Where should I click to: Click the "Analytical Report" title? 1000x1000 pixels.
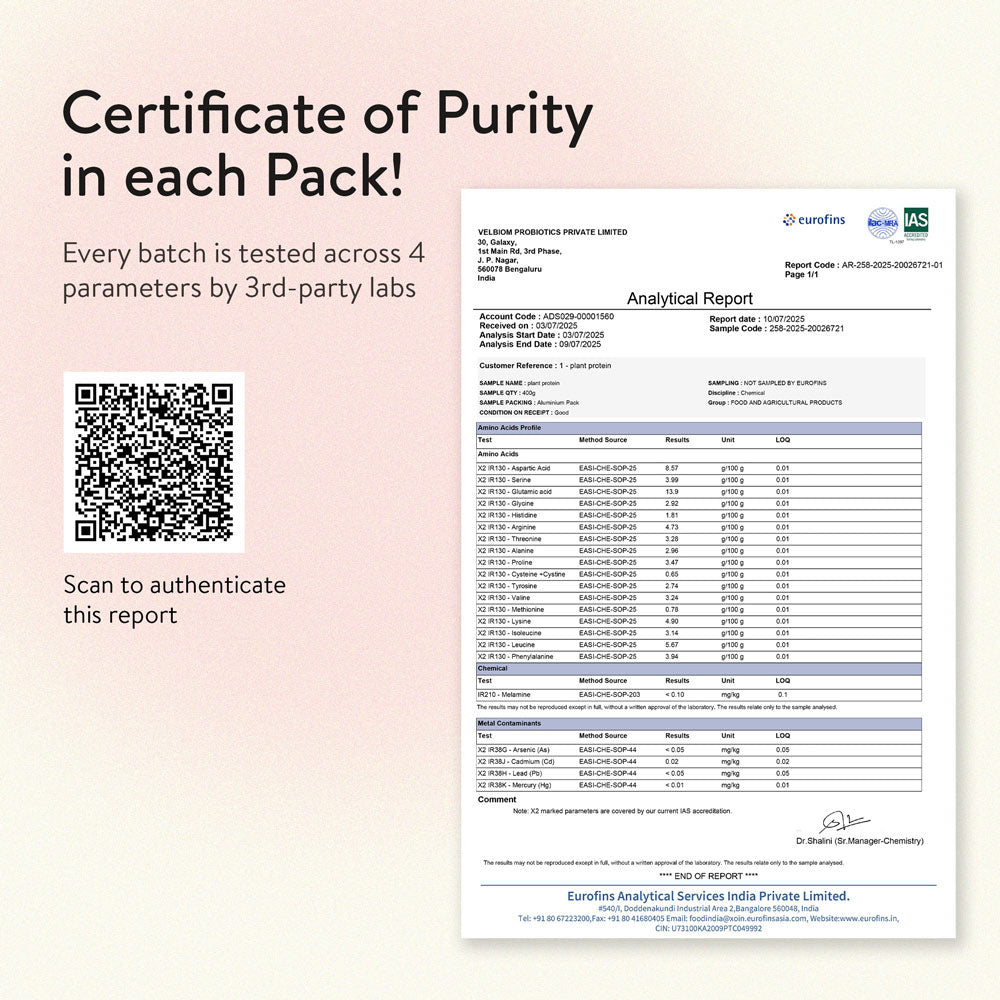pos(689,299)
